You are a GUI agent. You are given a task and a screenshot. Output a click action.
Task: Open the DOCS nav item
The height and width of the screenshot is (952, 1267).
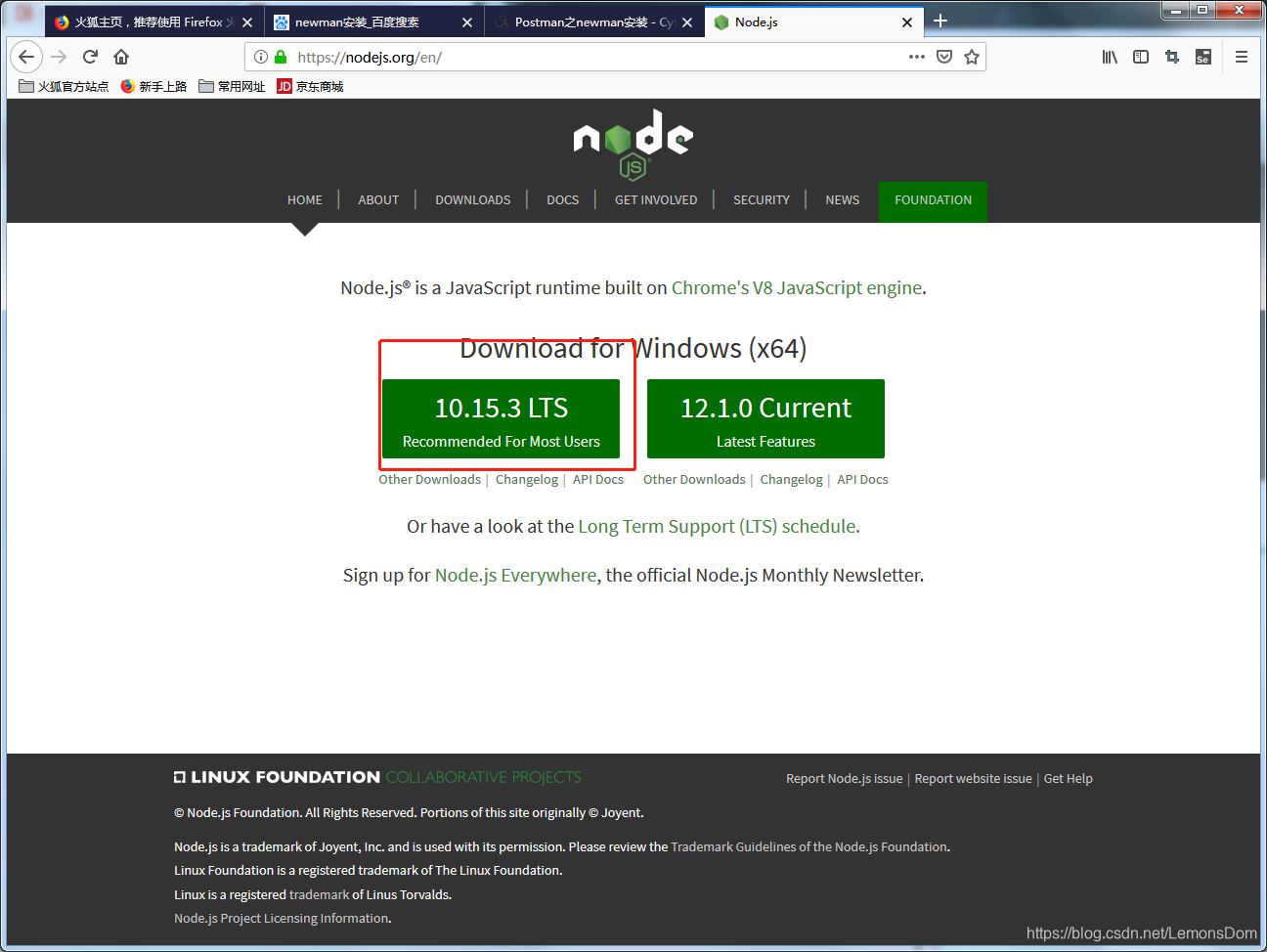point(563,199)
